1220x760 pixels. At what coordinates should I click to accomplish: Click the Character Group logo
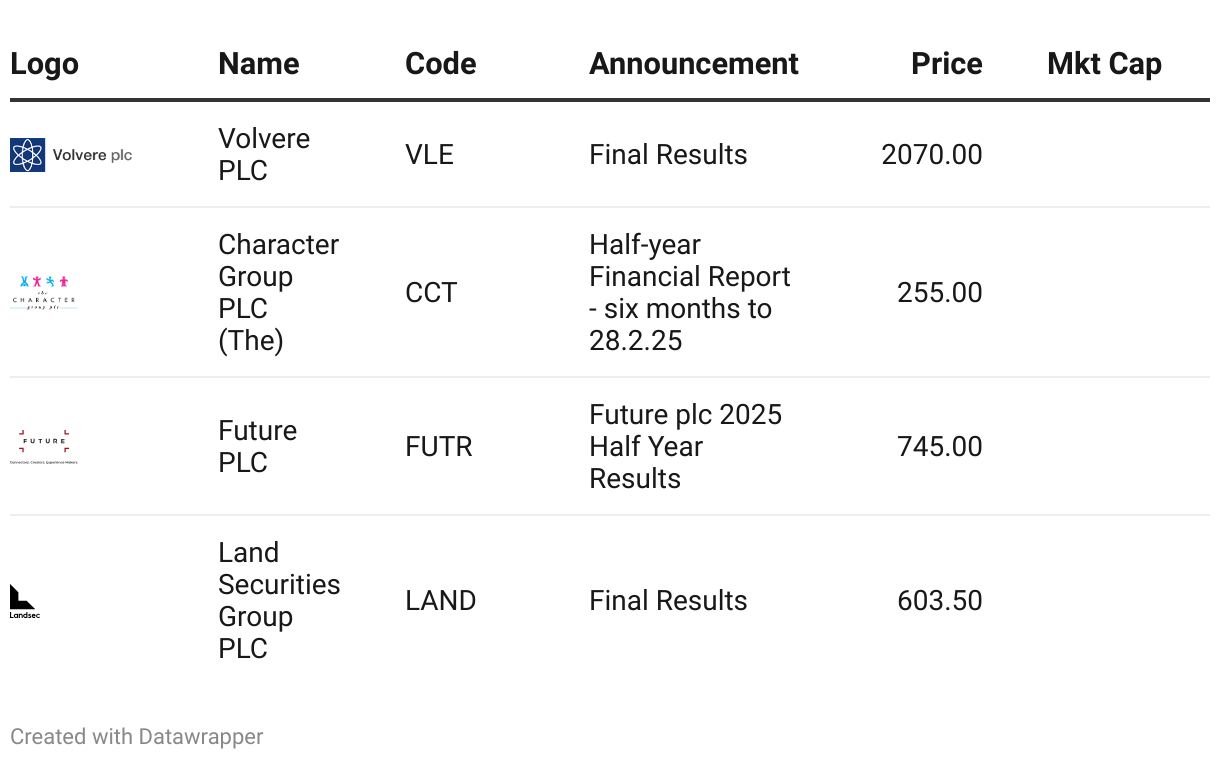44,293
